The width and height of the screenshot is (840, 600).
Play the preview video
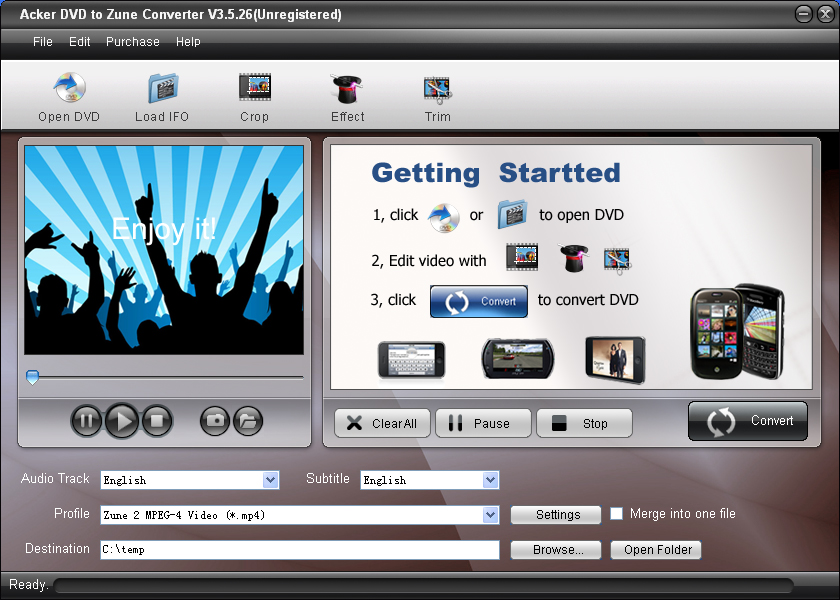pyautogui.click(x=121, y=421)
